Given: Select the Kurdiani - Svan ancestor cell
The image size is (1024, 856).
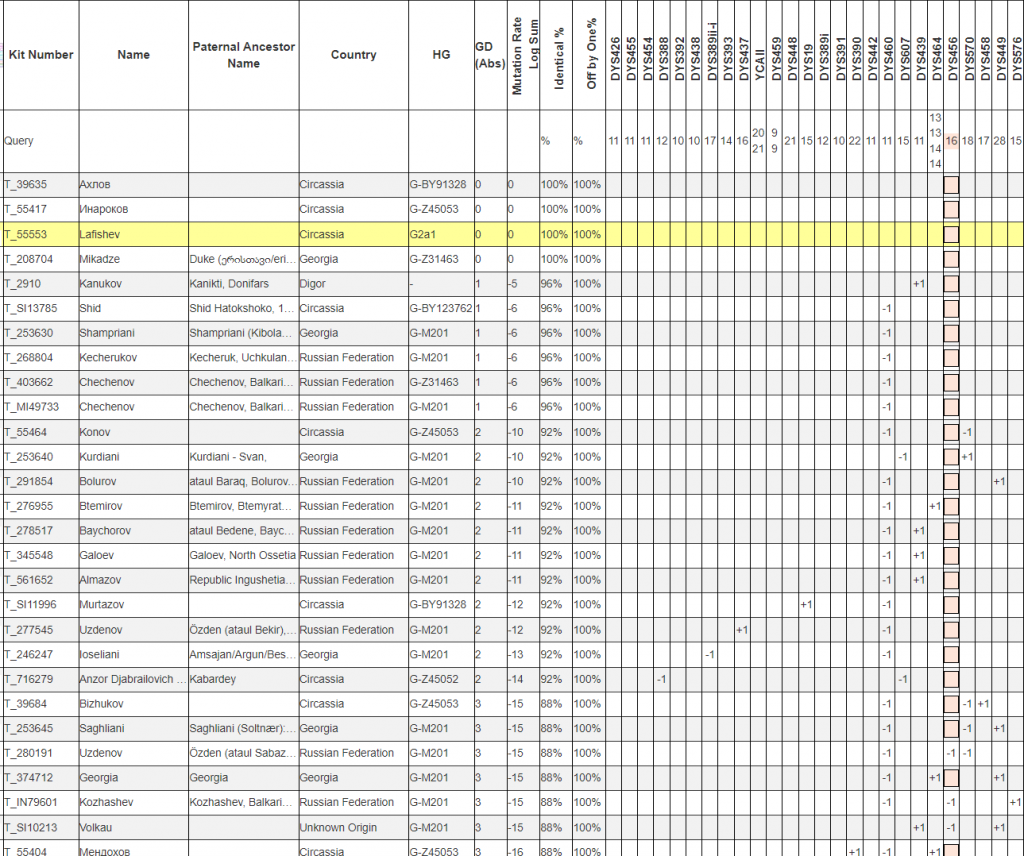Looking at the screenshot, I should pos(228,457).
